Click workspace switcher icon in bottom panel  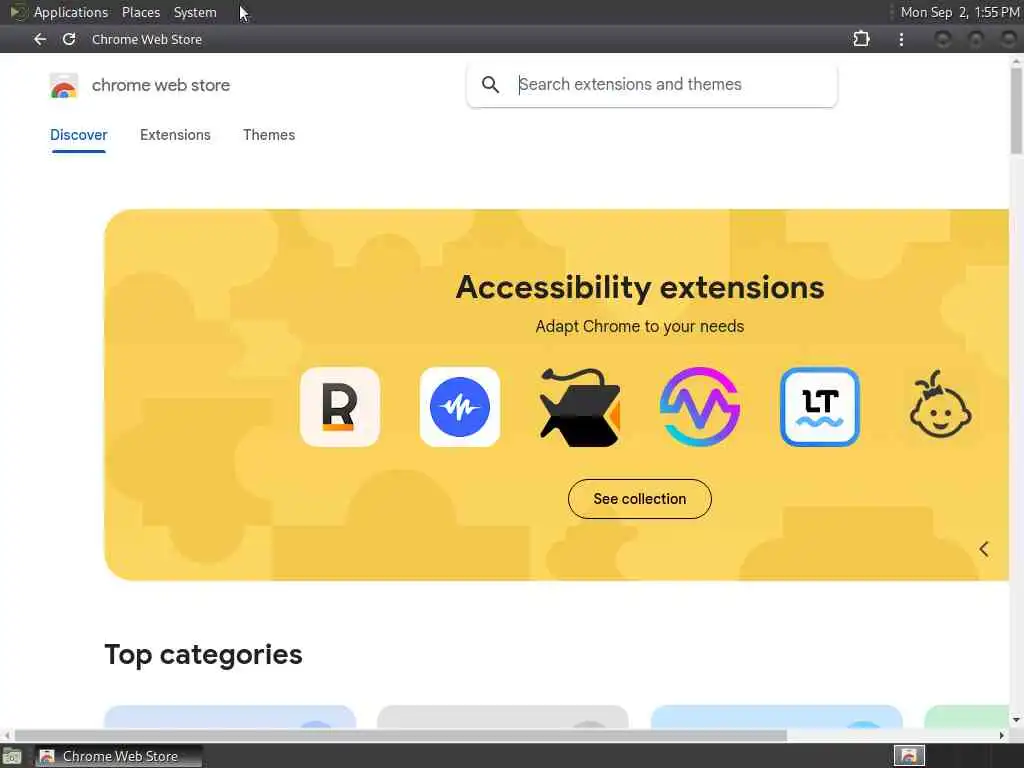909,756
